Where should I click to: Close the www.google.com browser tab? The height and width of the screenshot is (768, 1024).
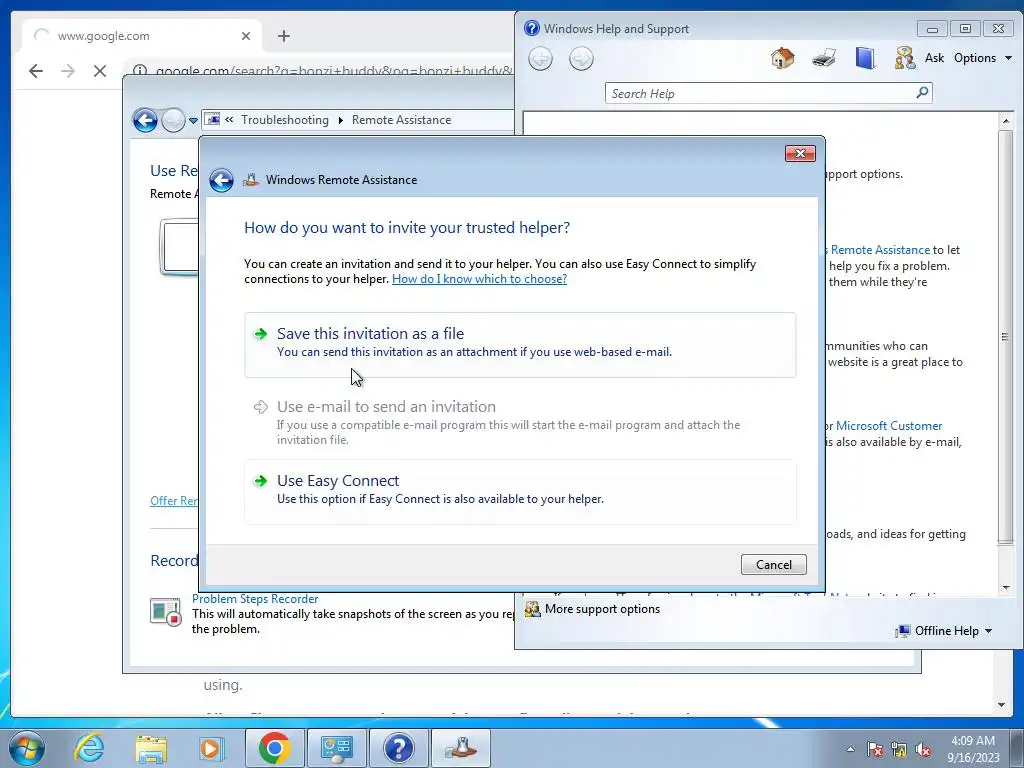[x=246, y=36]
